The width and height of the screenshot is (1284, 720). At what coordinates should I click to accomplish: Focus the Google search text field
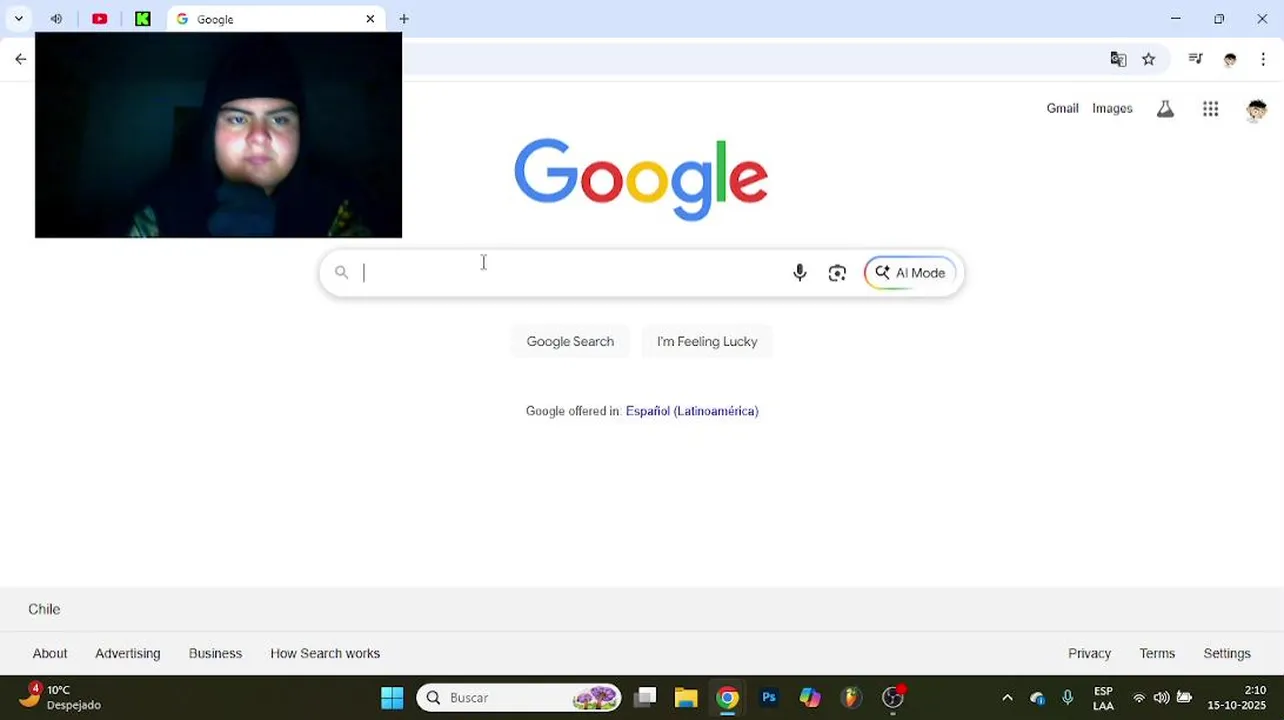(x=570, y=273)
